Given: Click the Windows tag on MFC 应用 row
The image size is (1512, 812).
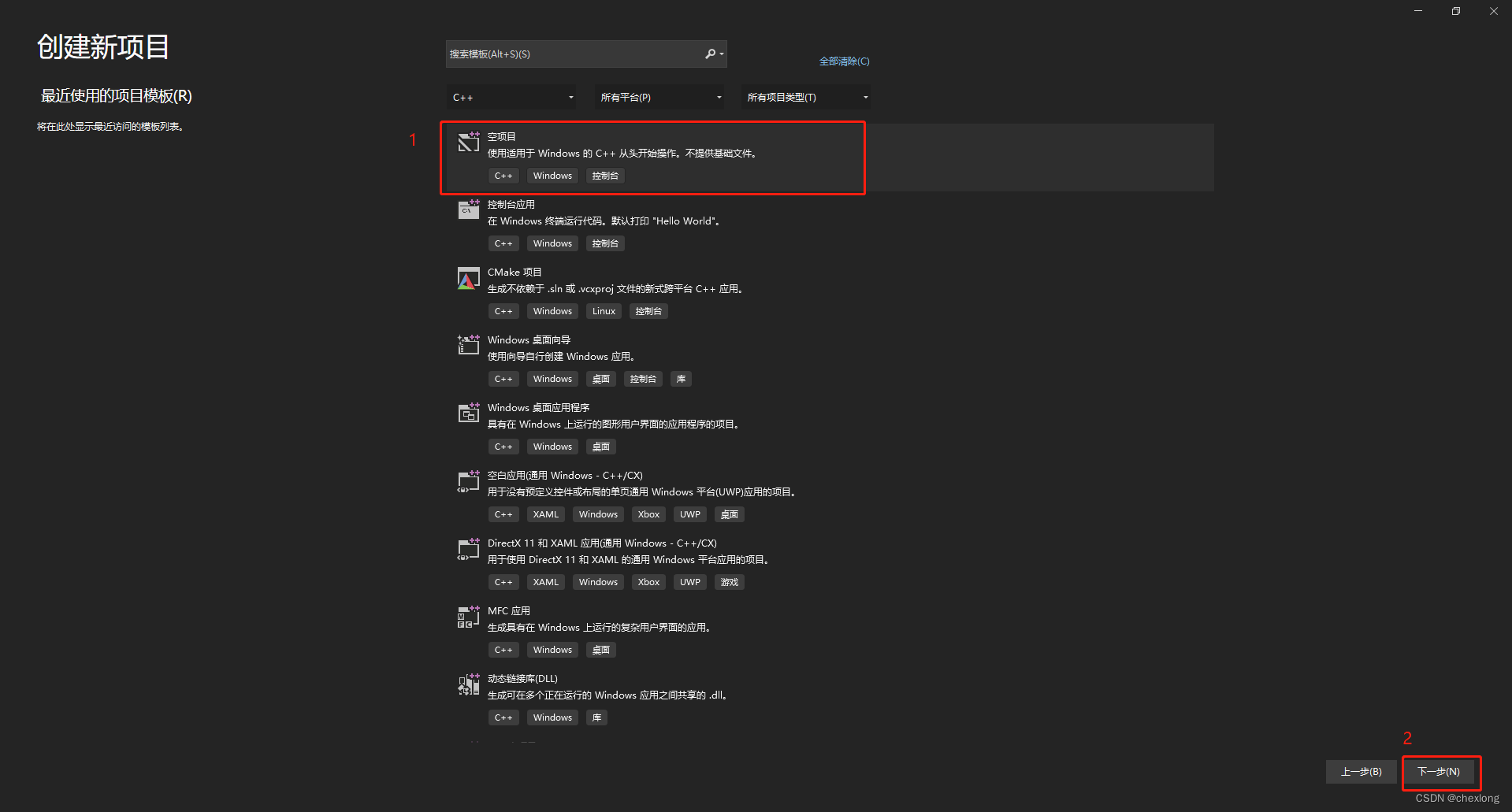Looking at the screenshot, I should 552,650.
